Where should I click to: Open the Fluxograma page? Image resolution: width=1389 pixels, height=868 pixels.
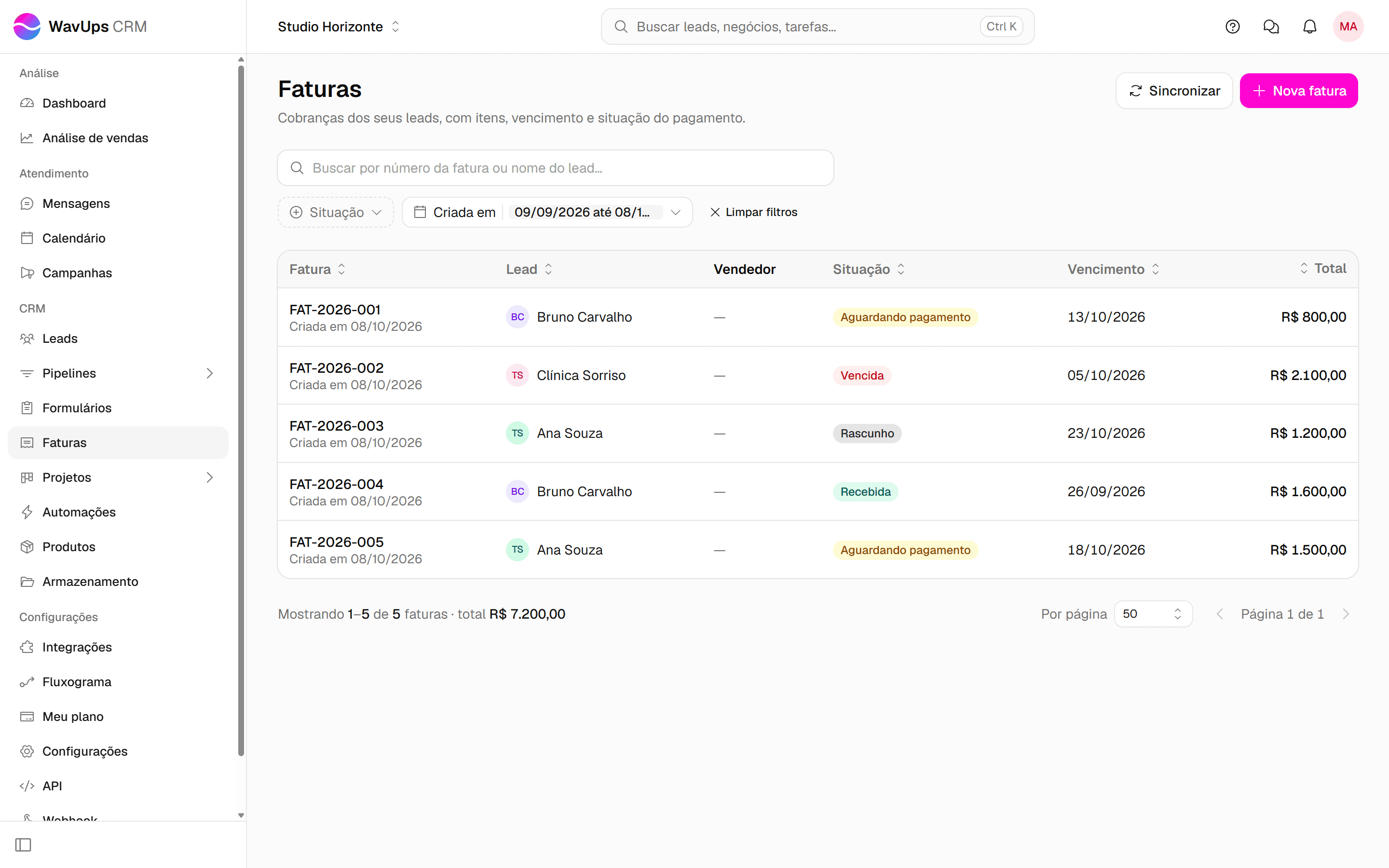pyautogui.click(x=118, y=682)
